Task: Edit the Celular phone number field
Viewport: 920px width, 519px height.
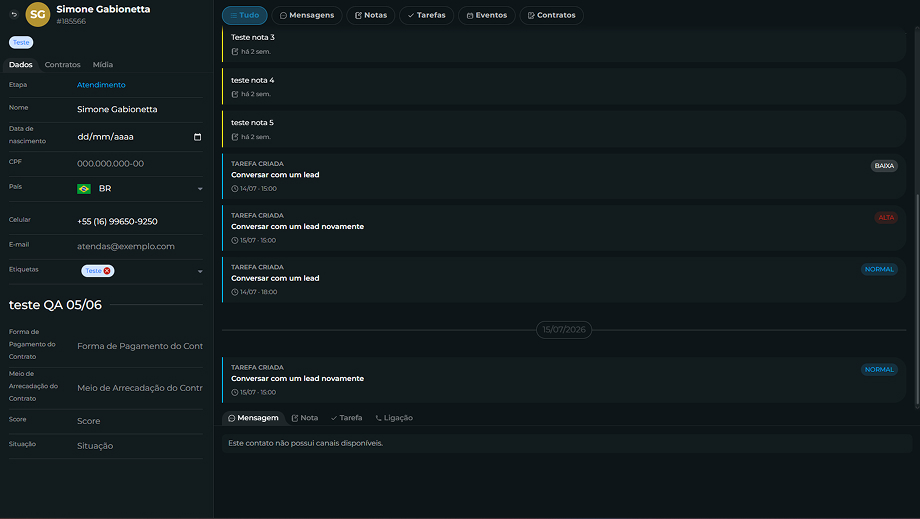Action: point(140,222)
